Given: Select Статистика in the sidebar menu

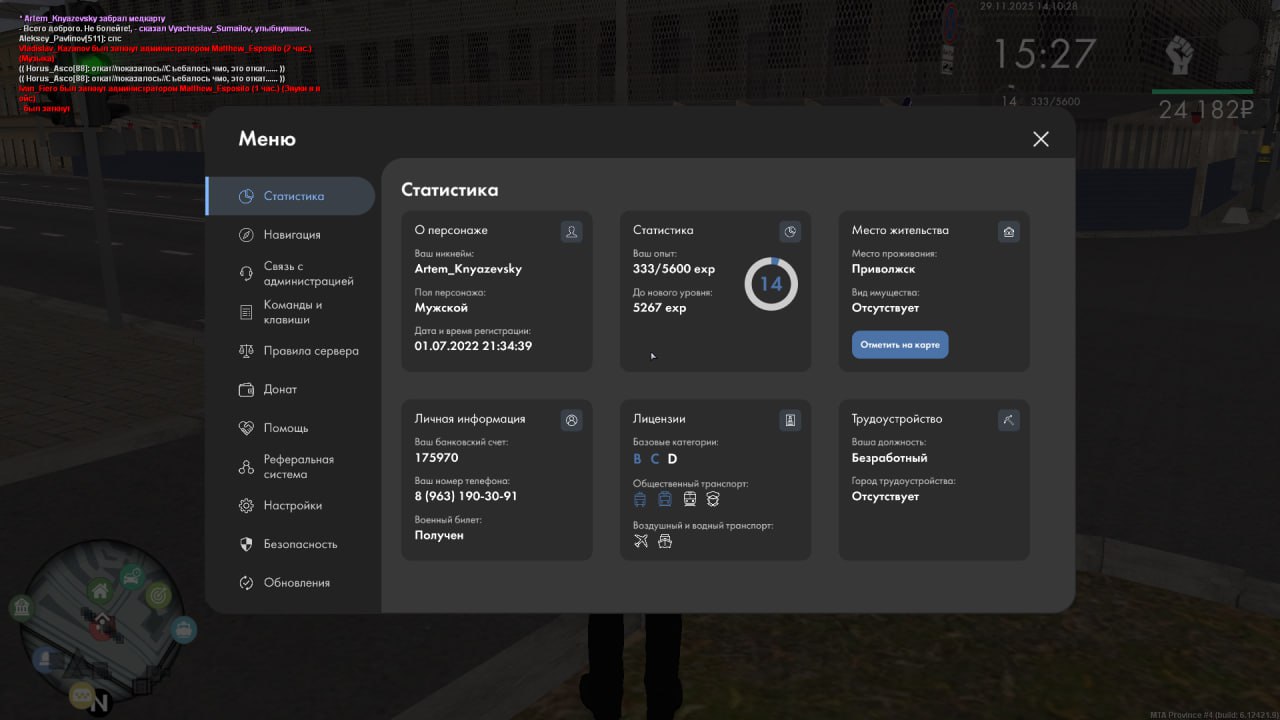Looking at the screenshot, I should (x=290, y=196).
